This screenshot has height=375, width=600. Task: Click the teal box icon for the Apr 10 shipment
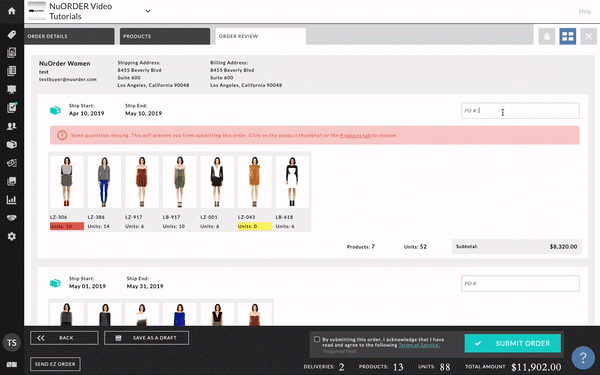(x=55, y=110)
